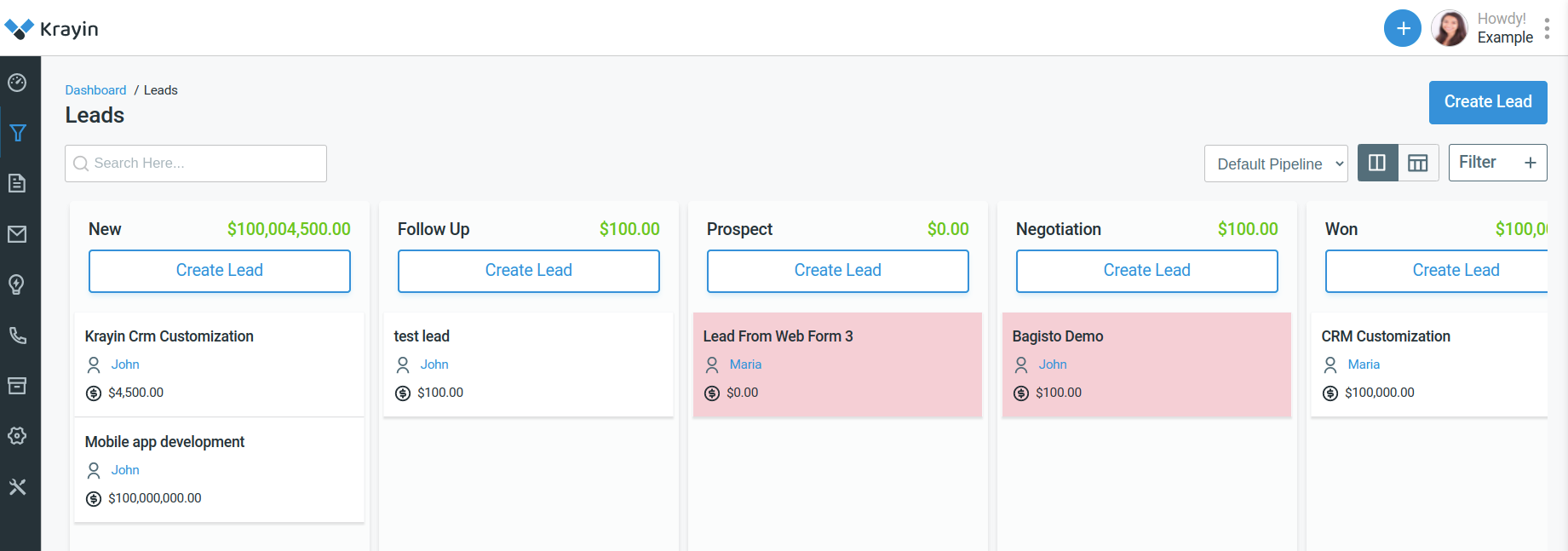The height and width of the screenshot is (551, 1568).
Task: Open the Mail envelope icon in sidebar
Action: click(17, 234)
